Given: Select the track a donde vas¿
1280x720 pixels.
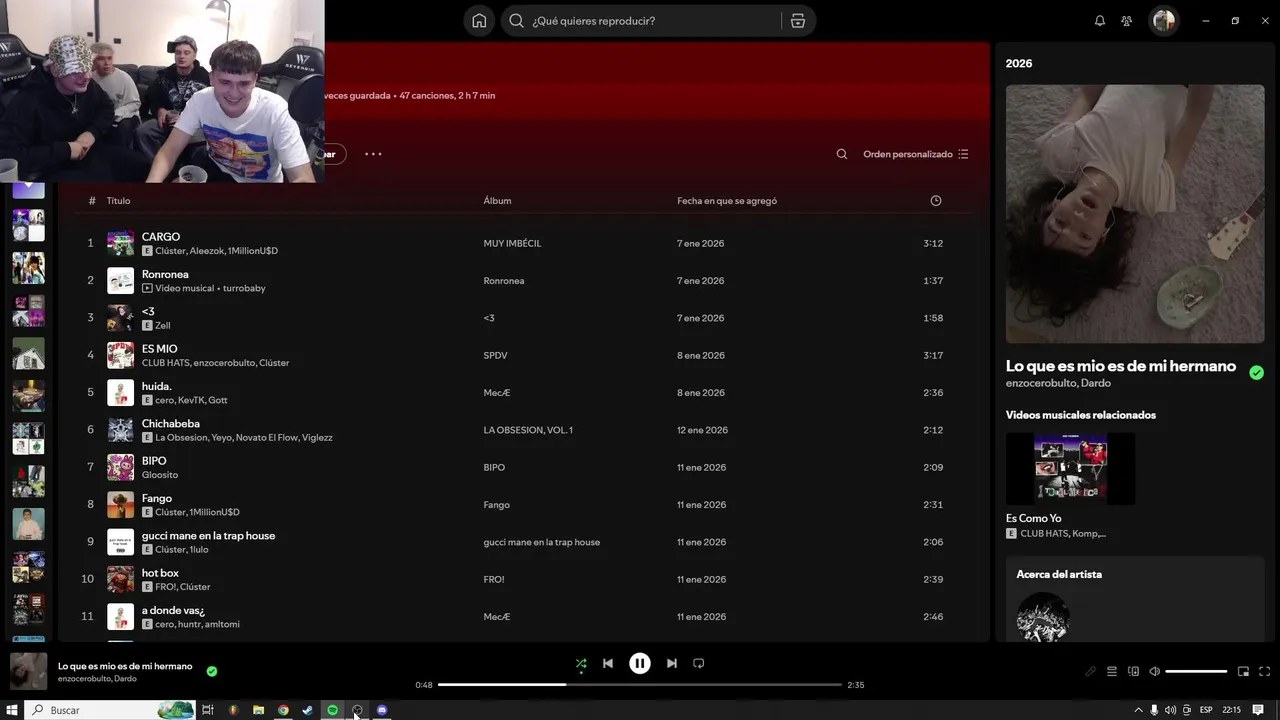Looking at the screenshot, I should click(173, 610).
